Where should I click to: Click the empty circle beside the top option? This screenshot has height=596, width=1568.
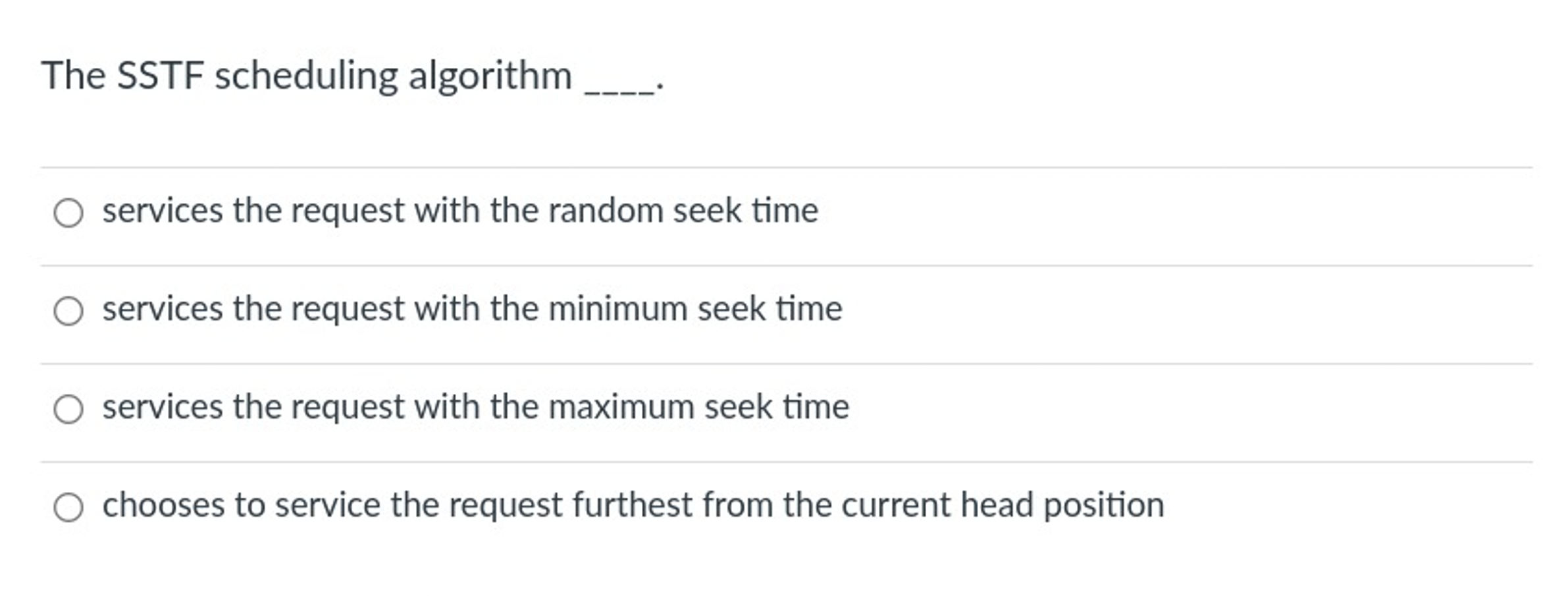point(70,211)
